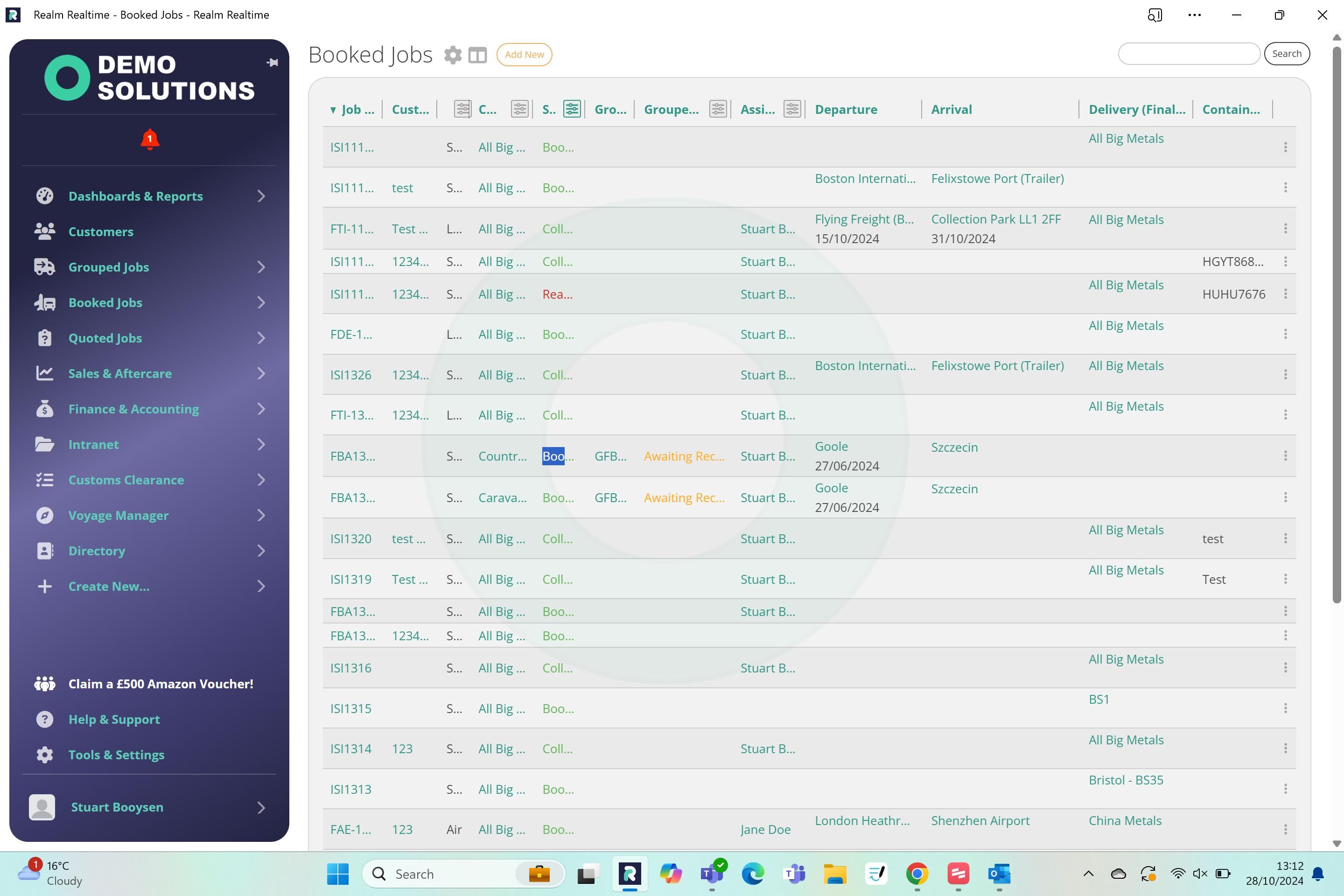Screen dimensions: 1344x896
Task: Open the column layout icon beside the gear
Action: click(477, 55)
